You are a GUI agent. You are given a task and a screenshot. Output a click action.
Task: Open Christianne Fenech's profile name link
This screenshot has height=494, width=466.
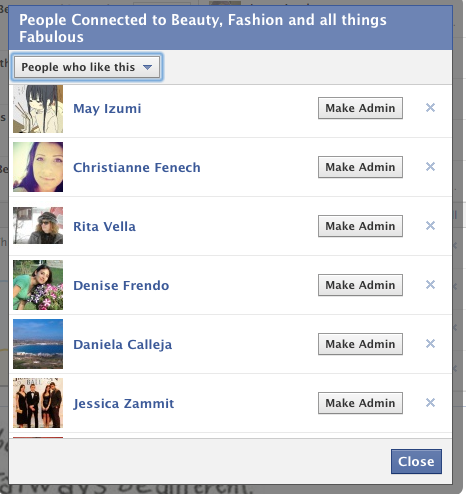point(137,167)
